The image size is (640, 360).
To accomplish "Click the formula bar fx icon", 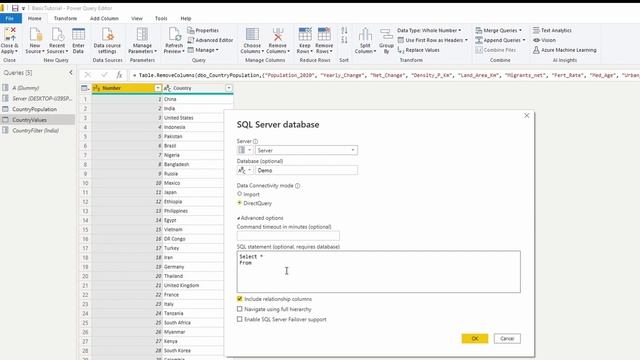I will (119, 75).
